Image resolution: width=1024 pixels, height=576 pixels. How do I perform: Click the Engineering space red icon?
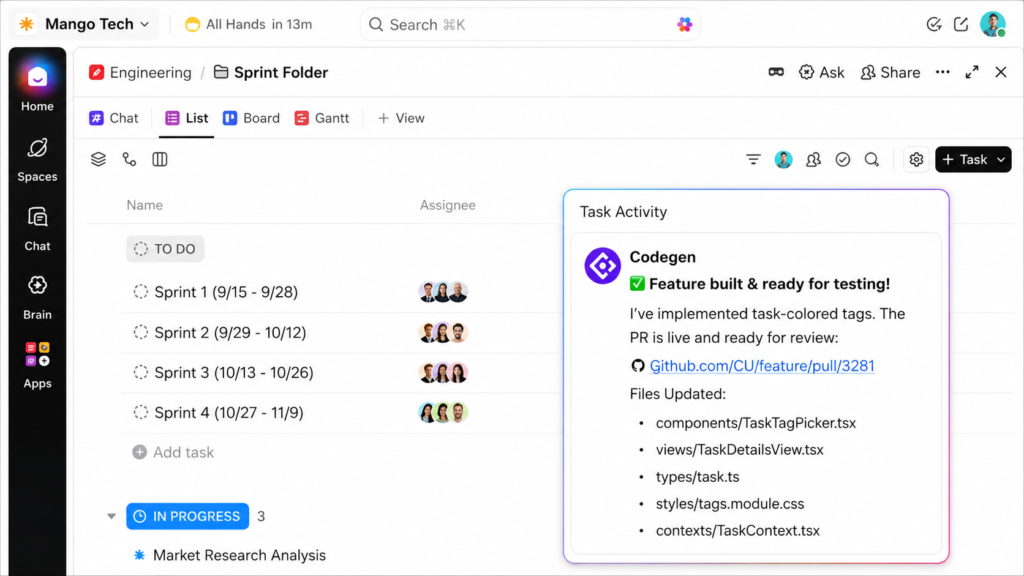click(97, 72)
